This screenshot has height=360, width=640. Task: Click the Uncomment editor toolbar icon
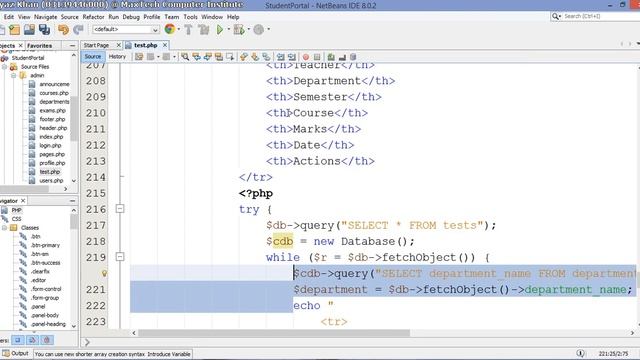pos(342,57)
